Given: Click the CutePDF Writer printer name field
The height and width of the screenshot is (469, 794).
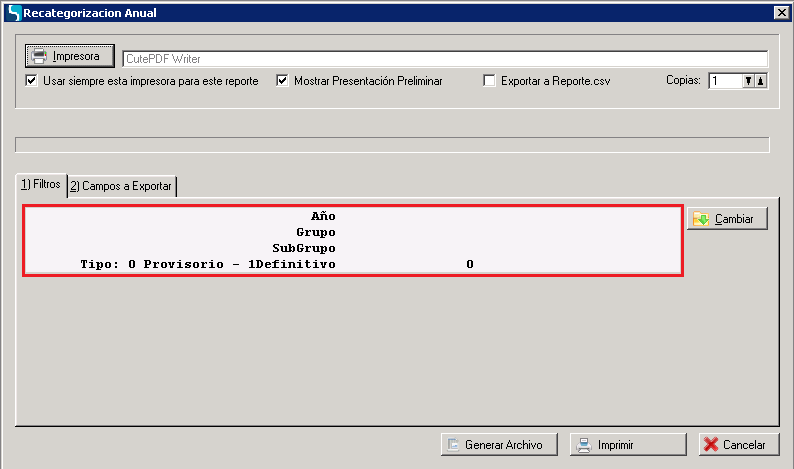Looking at the screenshot, I should (x=444, y=59).
